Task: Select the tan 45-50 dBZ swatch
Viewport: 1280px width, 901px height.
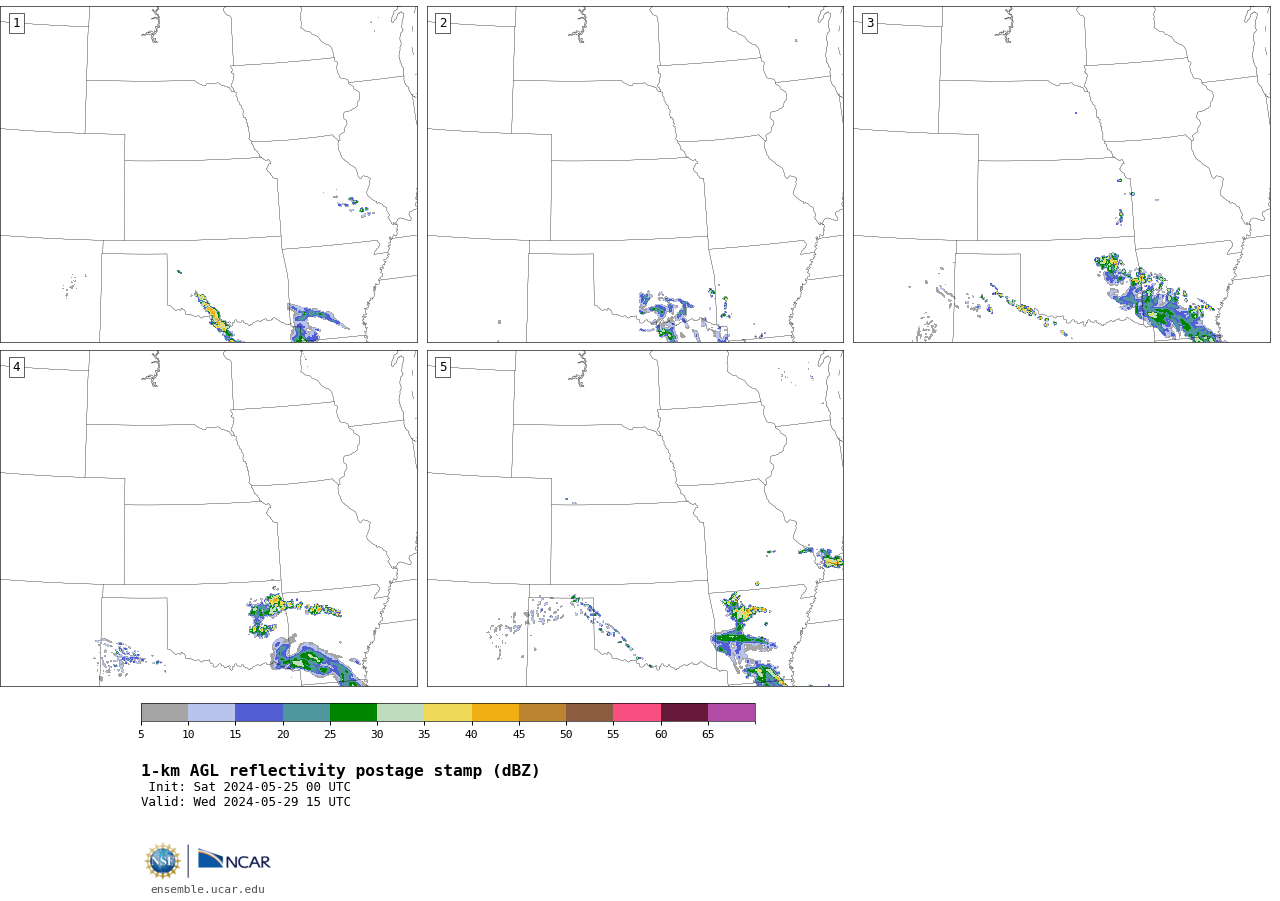Action: click(542, 713)
